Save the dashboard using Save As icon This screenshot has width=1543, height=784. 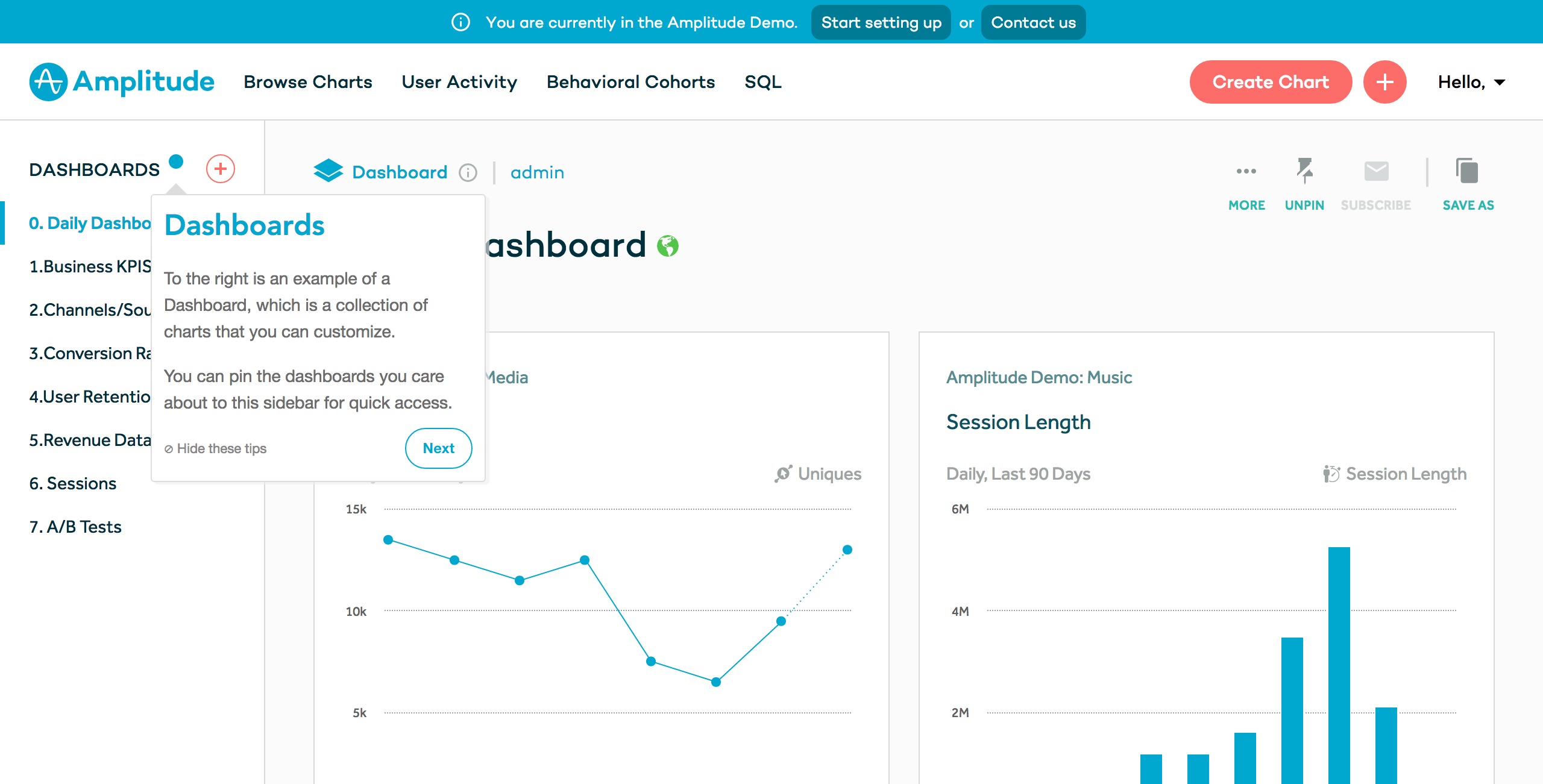coord(1467,171)
